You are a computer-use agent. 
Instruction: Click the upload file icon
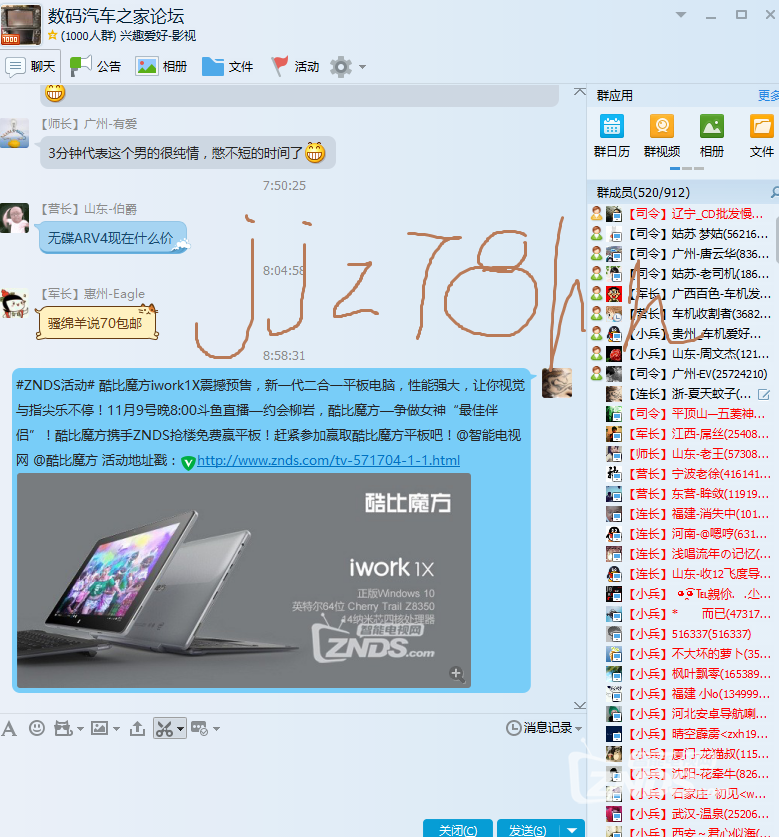tap(137, 728)
